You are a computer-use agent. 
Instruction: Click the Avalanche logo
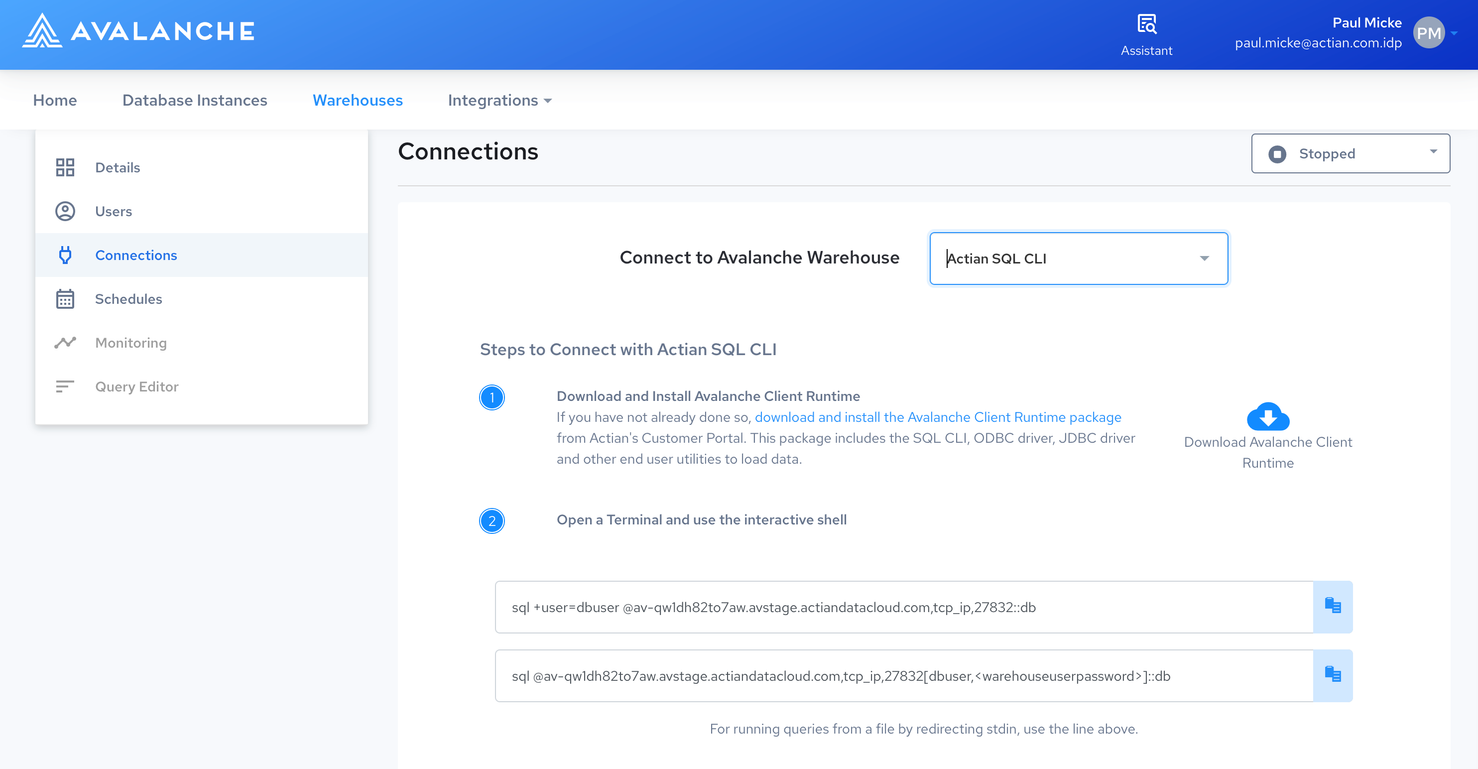point(138,31)
